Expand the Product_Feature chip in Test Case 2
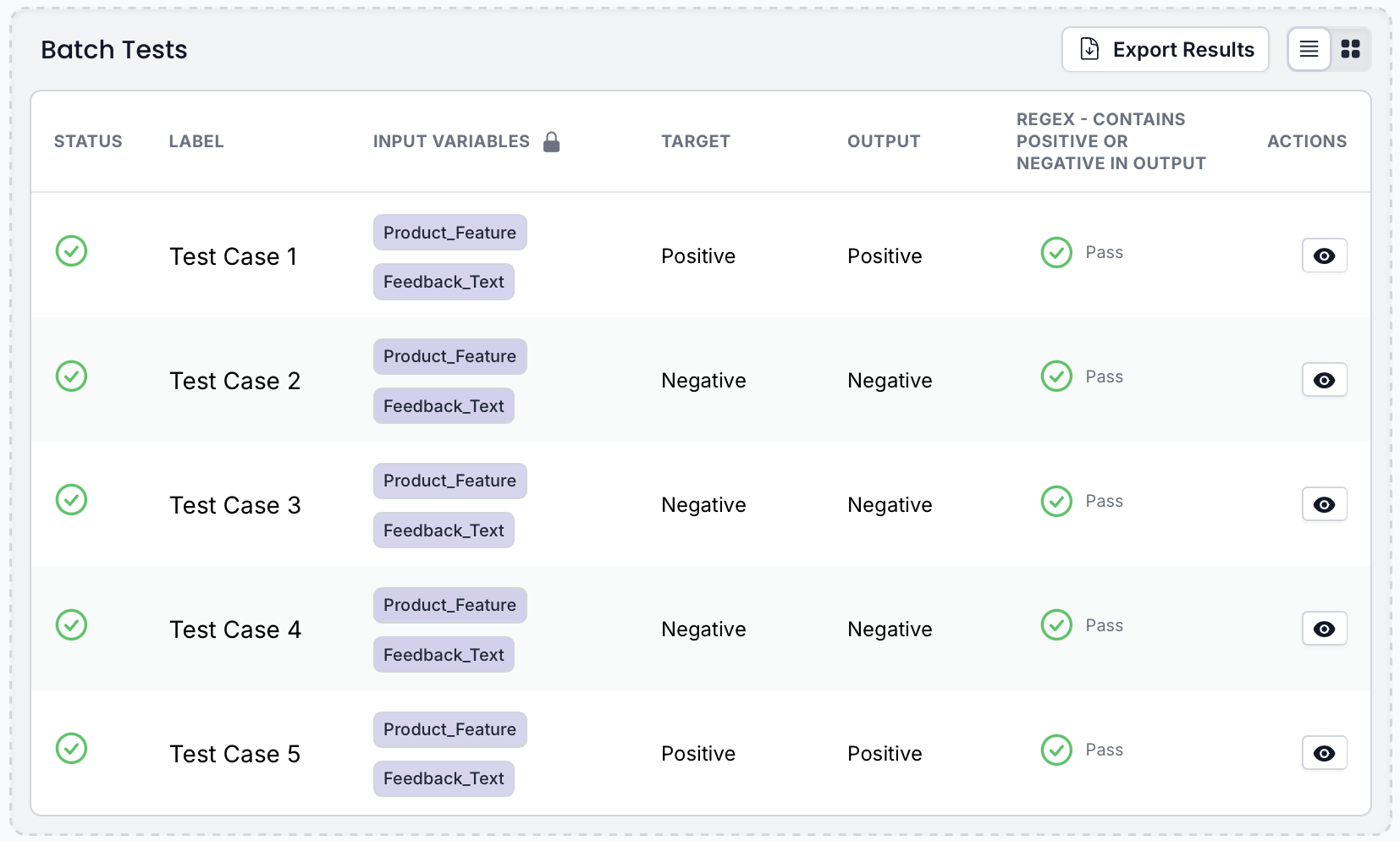This screenshot has height=841, width=1400. (x=449, y=356)
